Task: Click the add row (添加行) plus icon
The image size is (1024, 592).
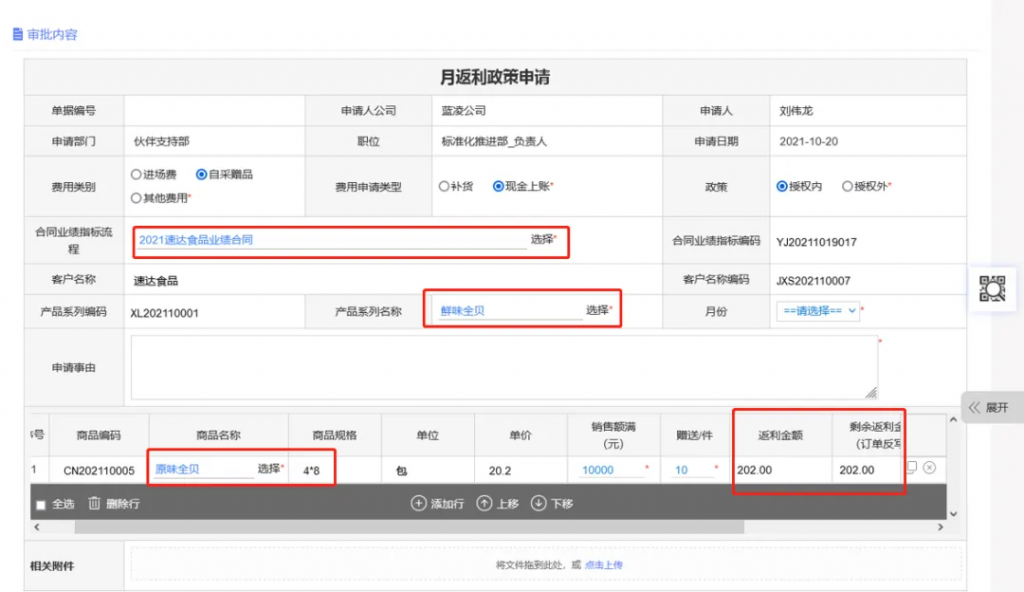Action: click(x=418, y=503)
